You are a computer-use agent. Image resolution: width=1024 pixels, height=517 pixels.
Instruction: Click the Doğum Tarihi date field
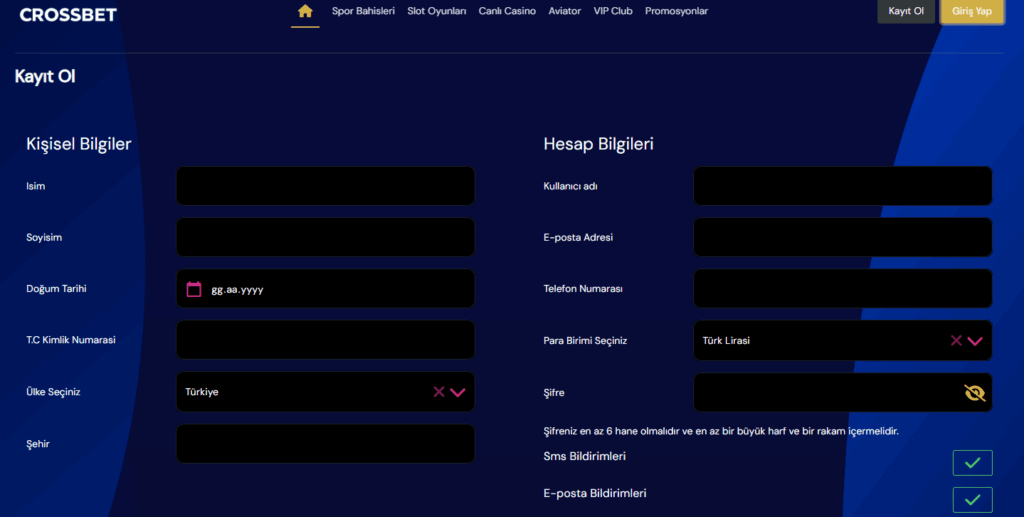(x=325, y=289)
